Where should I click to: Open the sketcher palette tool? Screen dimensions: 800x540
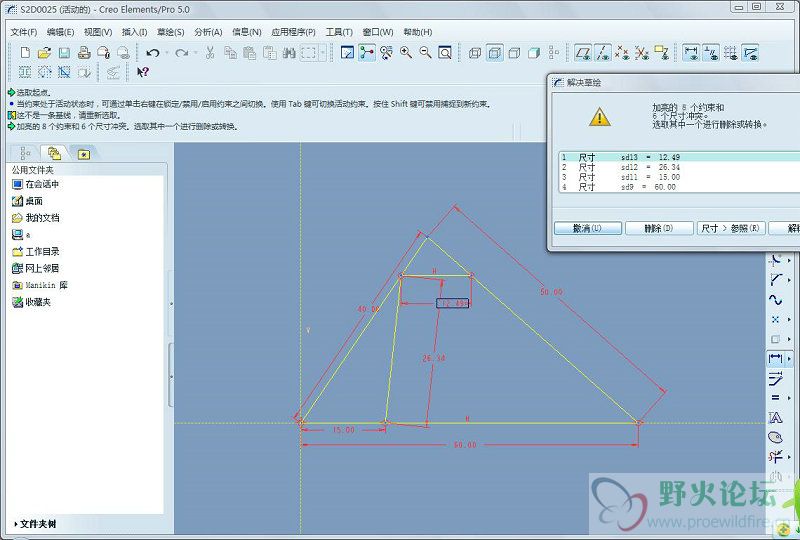tap(776, 437)
